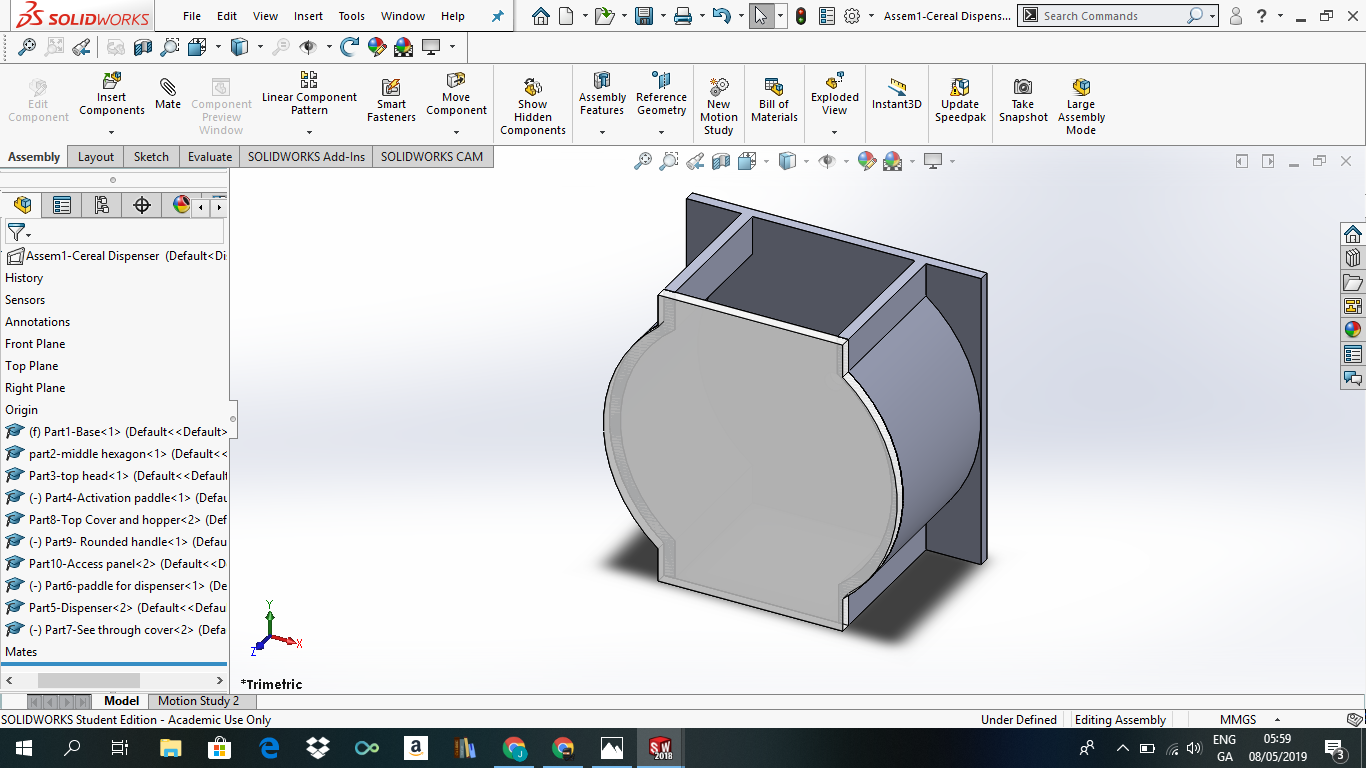1366x768 pixels.
Task: Click the Reference Geometry icon
Action: (661, 81)
